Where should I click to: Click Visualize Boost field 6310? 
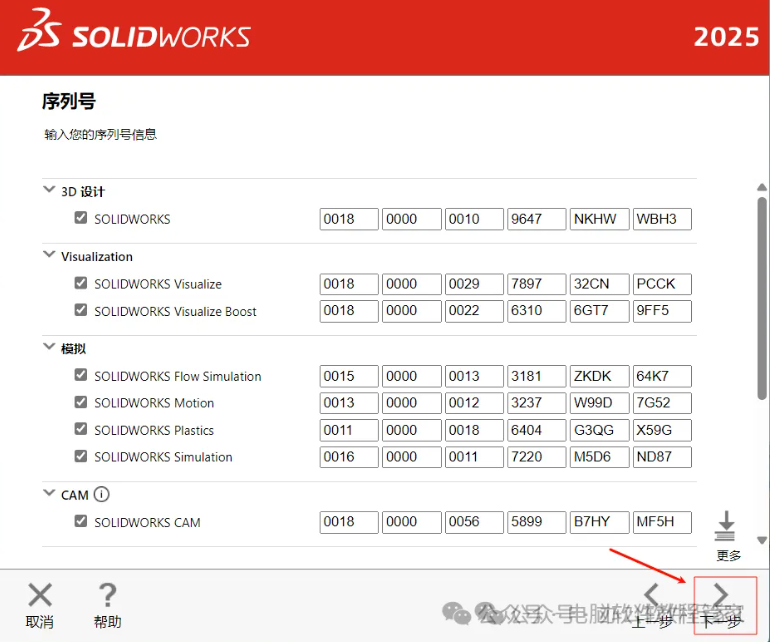(536, 311)
